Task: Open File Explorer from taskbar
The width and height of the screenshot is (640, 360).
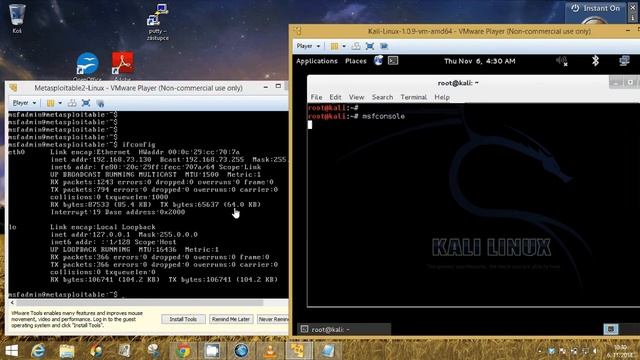Action: click(x=67, y=351)
